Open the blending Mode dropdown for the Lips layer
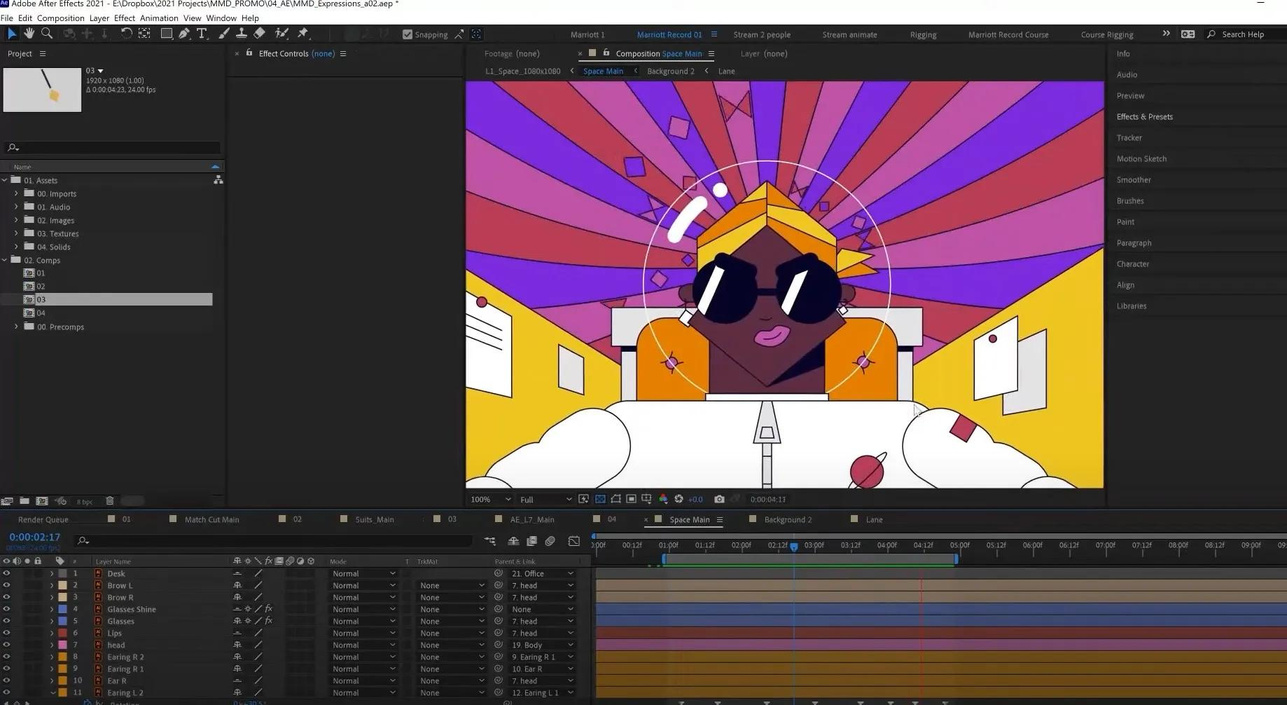The height and width of the screenshot is (705, 1287). 363,633
